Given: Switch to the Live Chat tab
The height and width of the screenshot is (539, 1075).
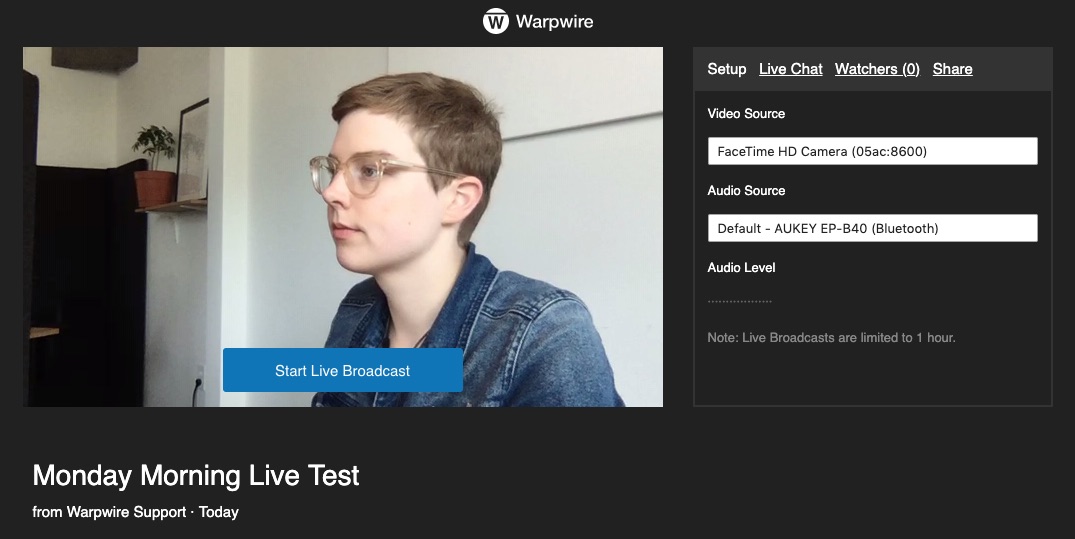Looking at the screenshot, I should [x=790, y=69].
